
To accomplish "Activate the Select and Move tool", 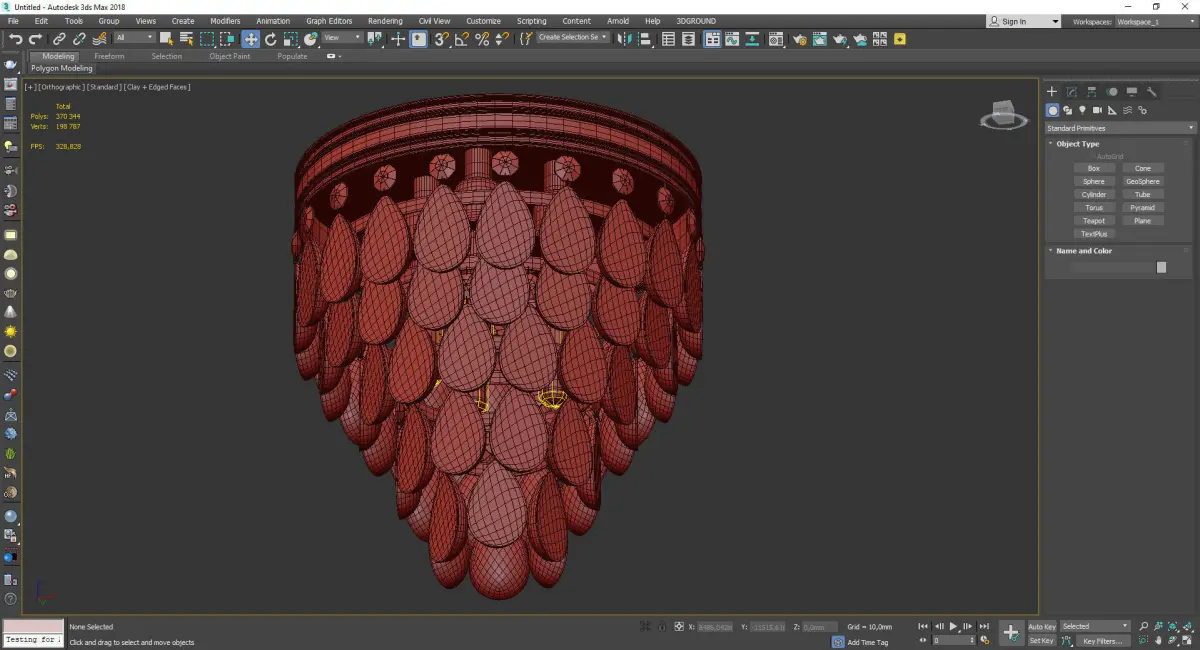I will coord(250,39).
